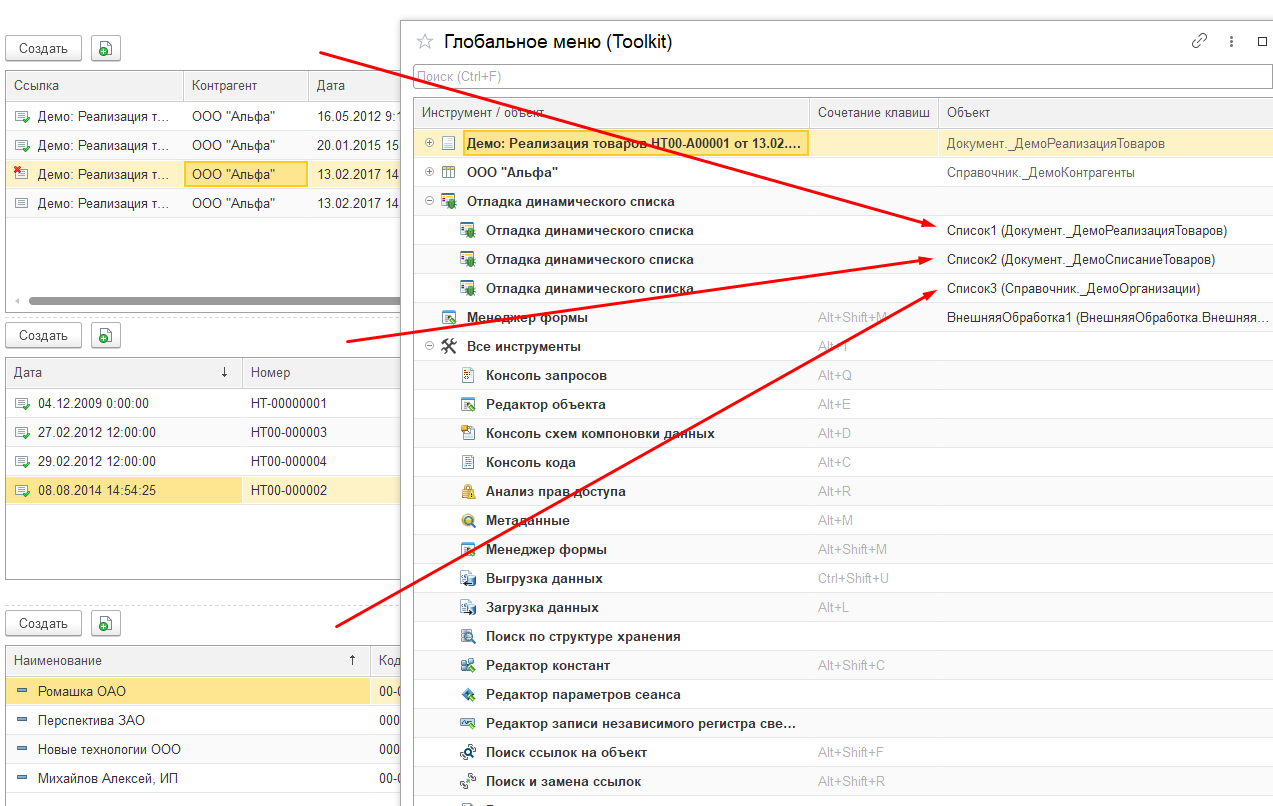Collapse the Отладка динамического списка group
The image size is (1273, 806).
pos(429,201)
